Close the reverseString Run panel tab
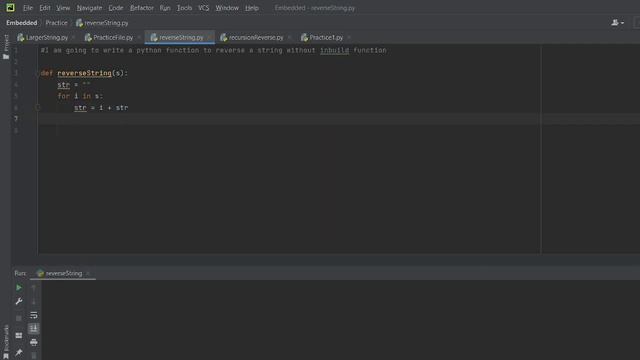Image resolution: width=640 pixels, height=360 pixels. click(88, 273)
